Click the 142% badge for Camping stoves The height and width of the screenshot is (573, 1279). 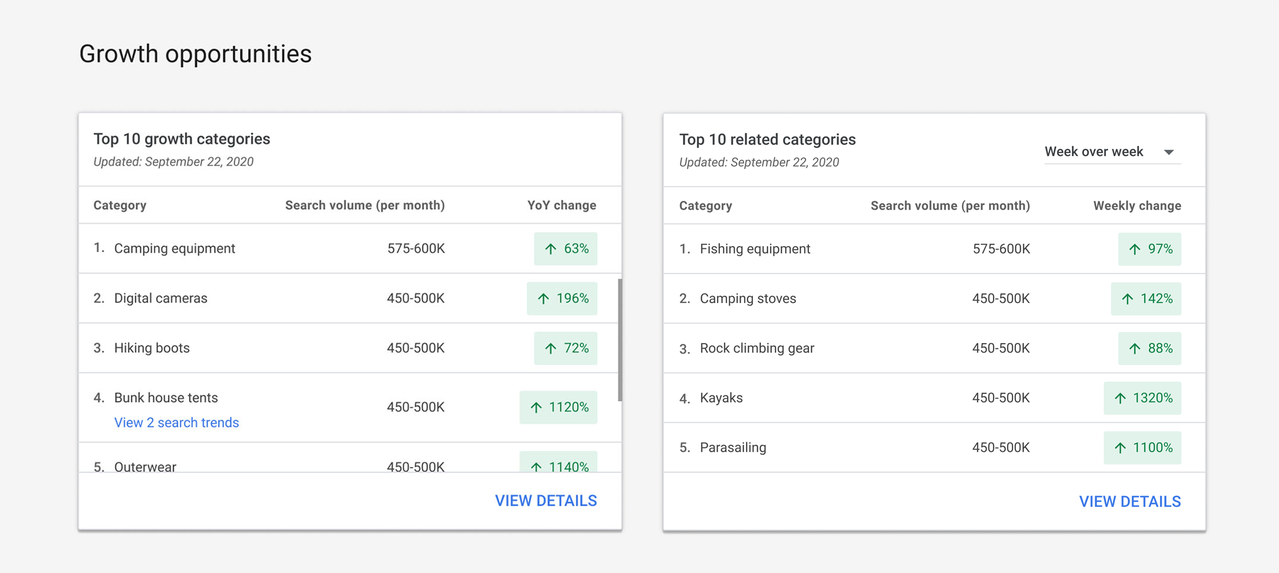pos(1146,298)
